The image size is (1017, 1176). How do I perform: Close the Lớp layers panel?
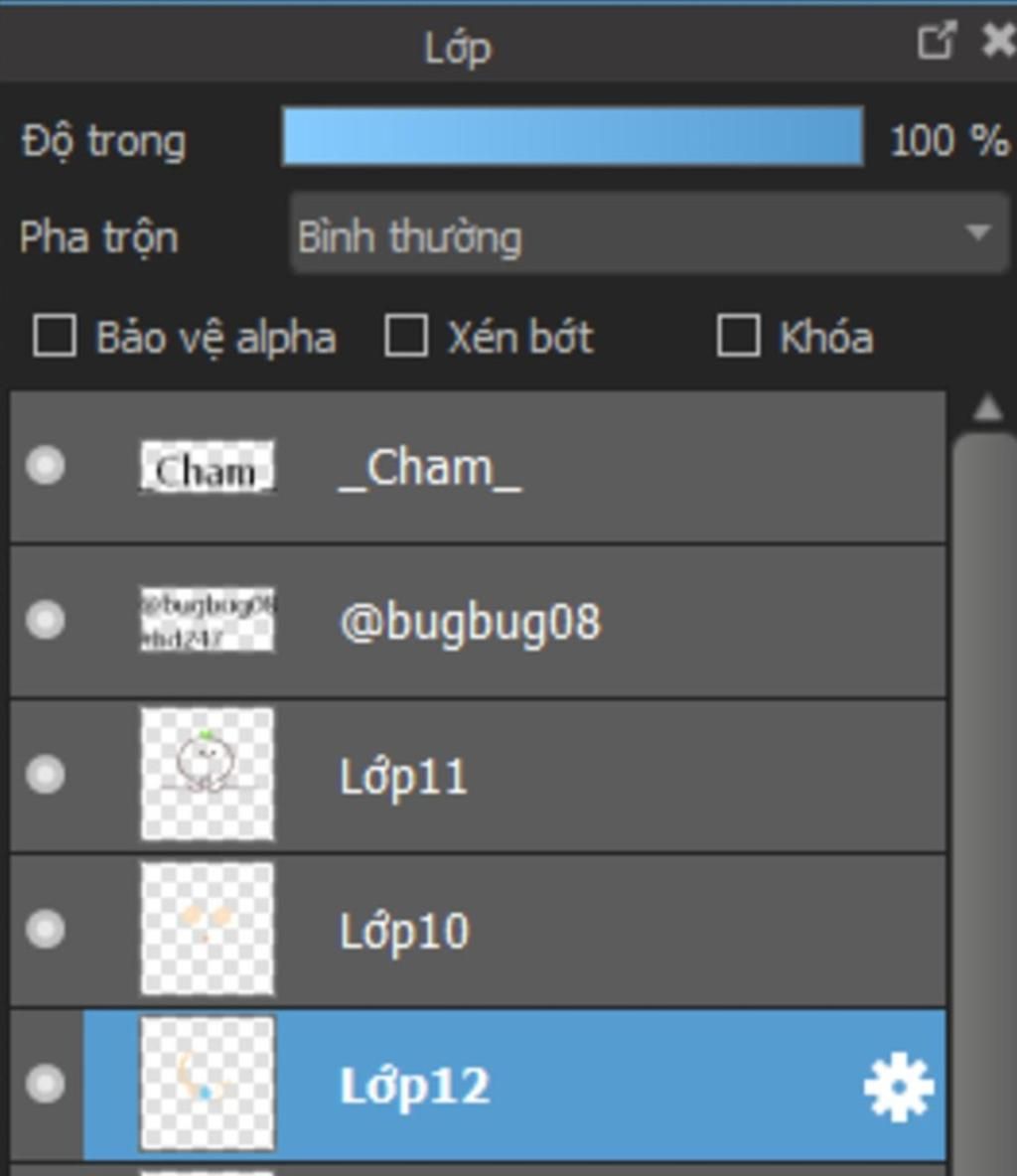[x=999, y=41]
